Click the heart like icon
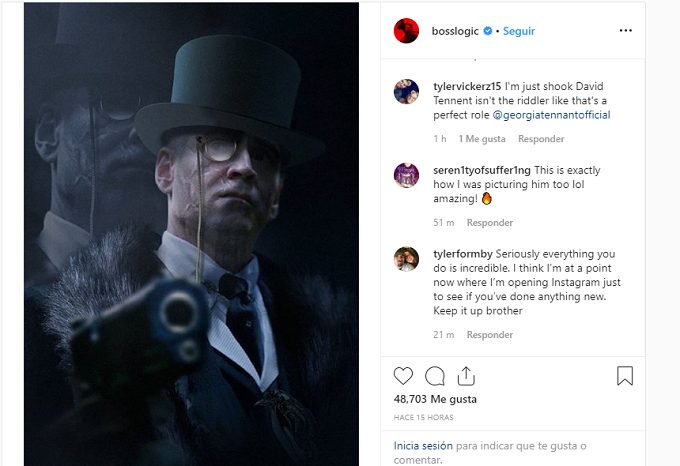Viewport: 680px width, 466px height. tap(403, 376)
